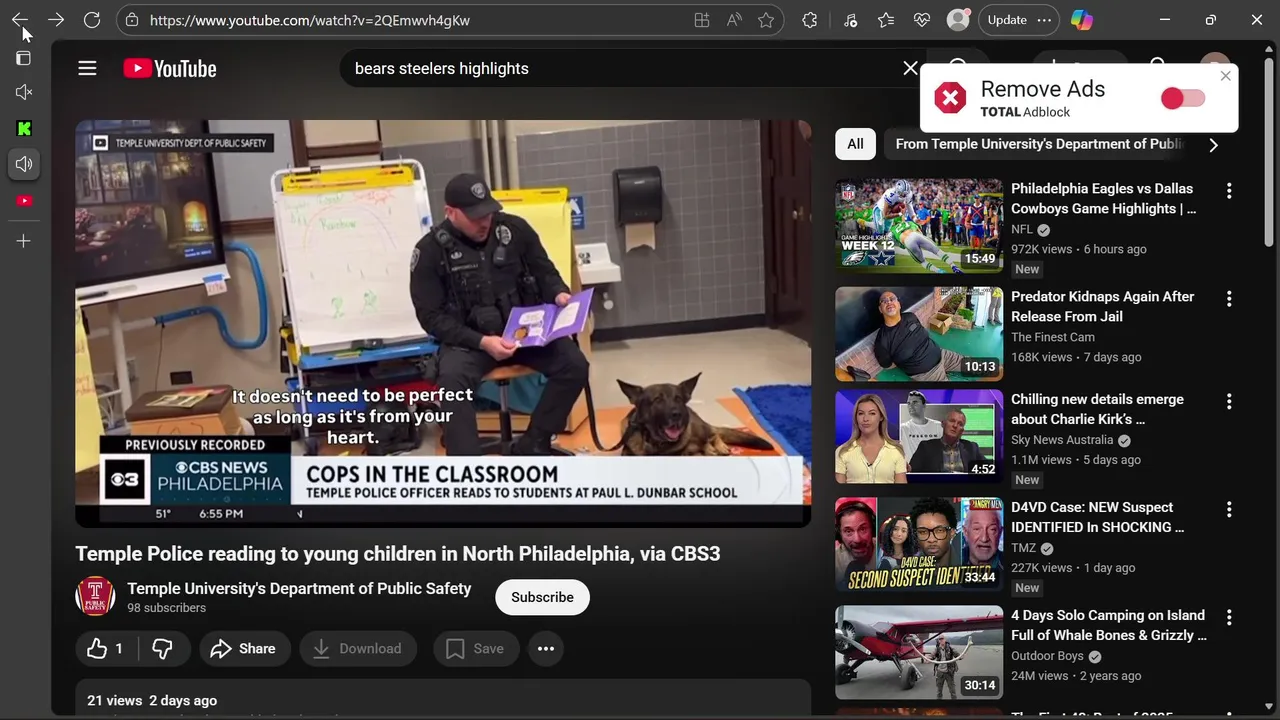Viewport: 1280px width, 720px height.
Task: Reload the YouTube page
Action: [92, 20]
